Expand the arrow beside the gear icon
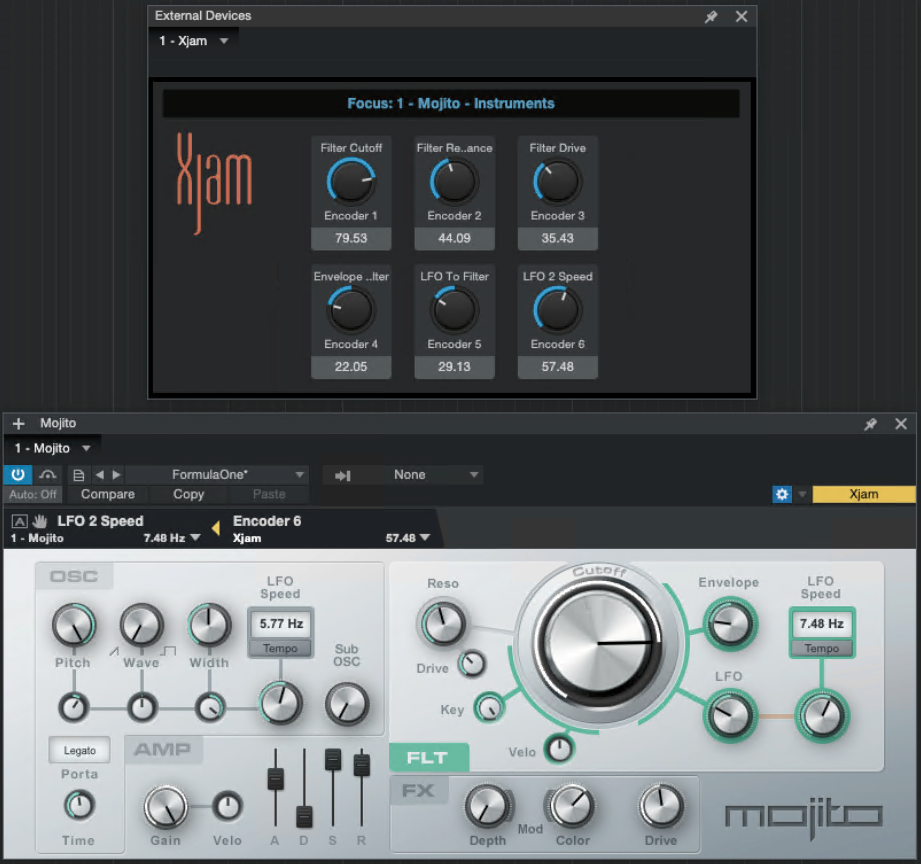Image resolution: width=921 pixels, height=864 pixels. [x=802, y=495]
